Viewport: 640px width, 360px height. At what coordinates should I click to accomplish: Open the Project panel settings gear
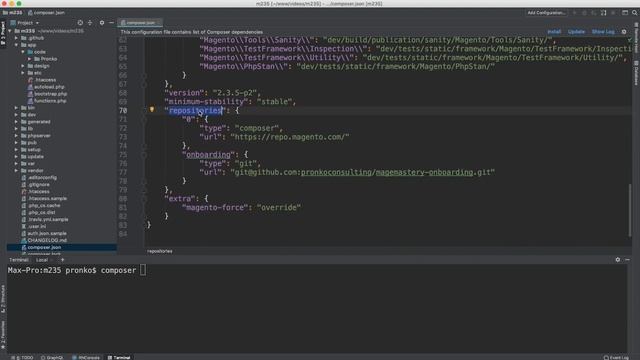102,23
